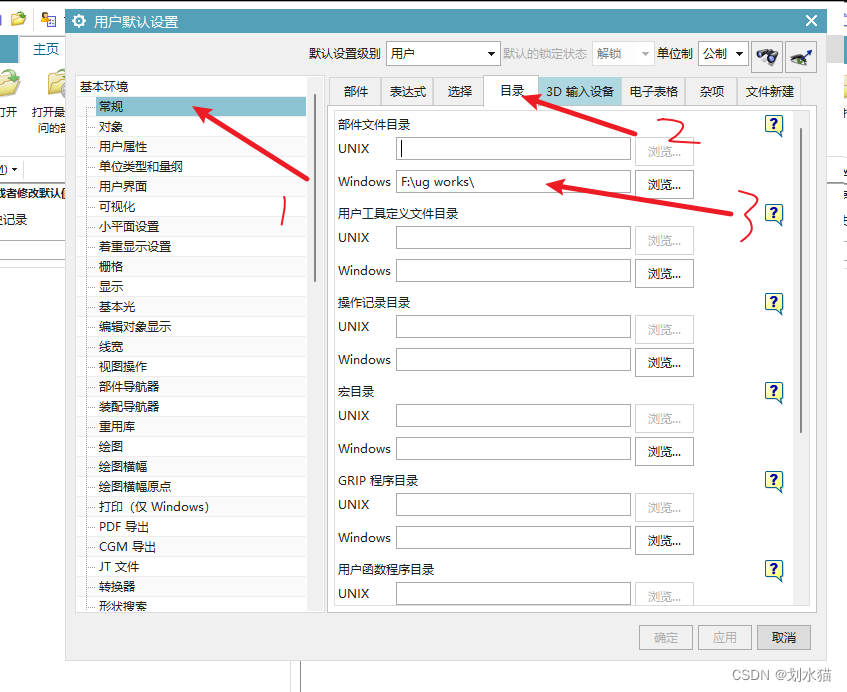Click the 用户工具定义文件目录 Windows input field
The height and width of the screenshot is (692, 847).
(x=513, y=271)
